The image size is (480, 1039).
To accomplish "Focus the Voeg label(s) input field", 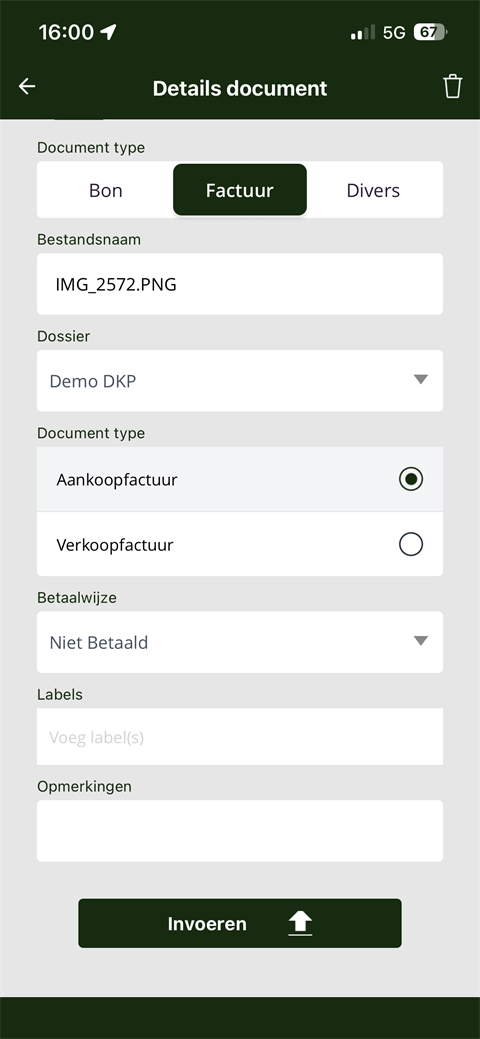I will tap(240, 737).
